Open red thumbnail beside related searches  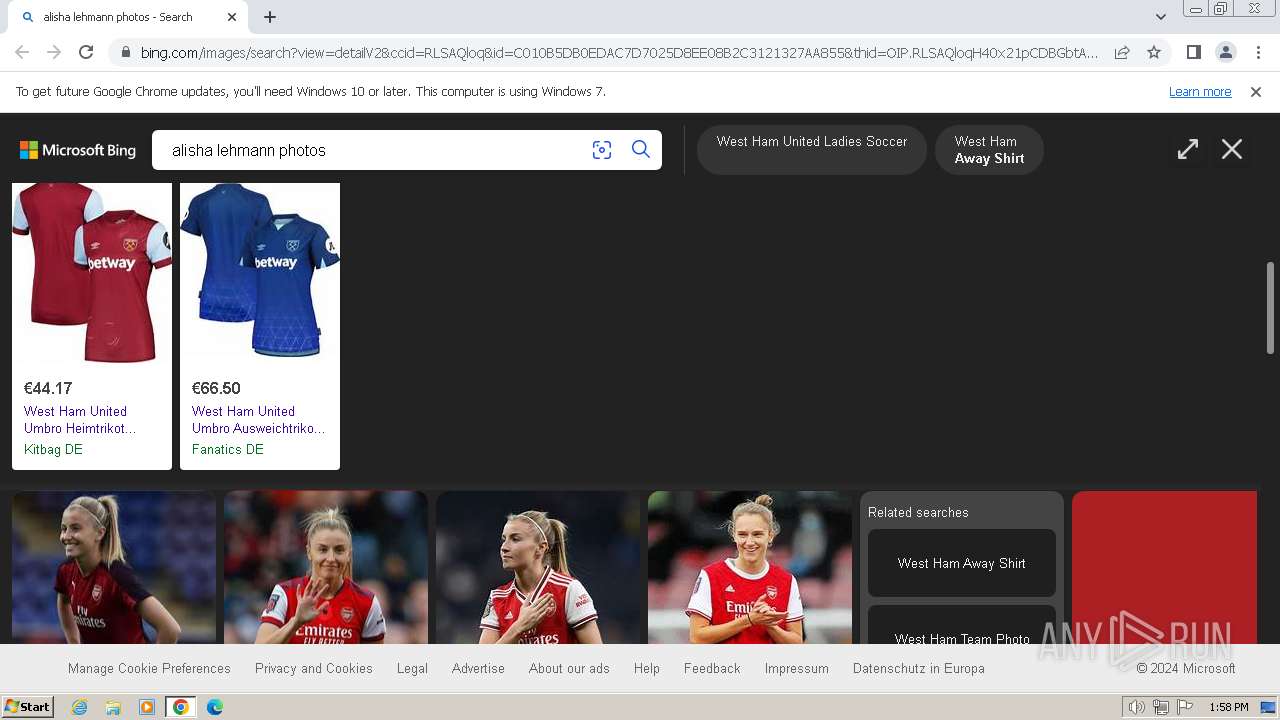coord(1164,567)
